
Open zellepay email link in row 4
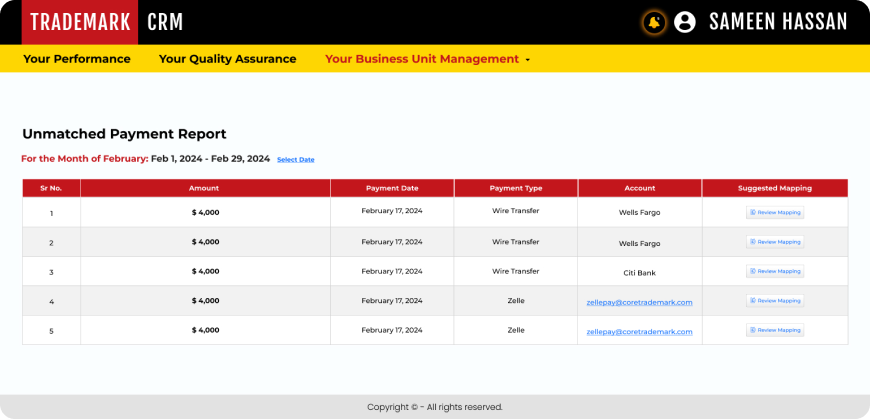click(x=639, y=302)
